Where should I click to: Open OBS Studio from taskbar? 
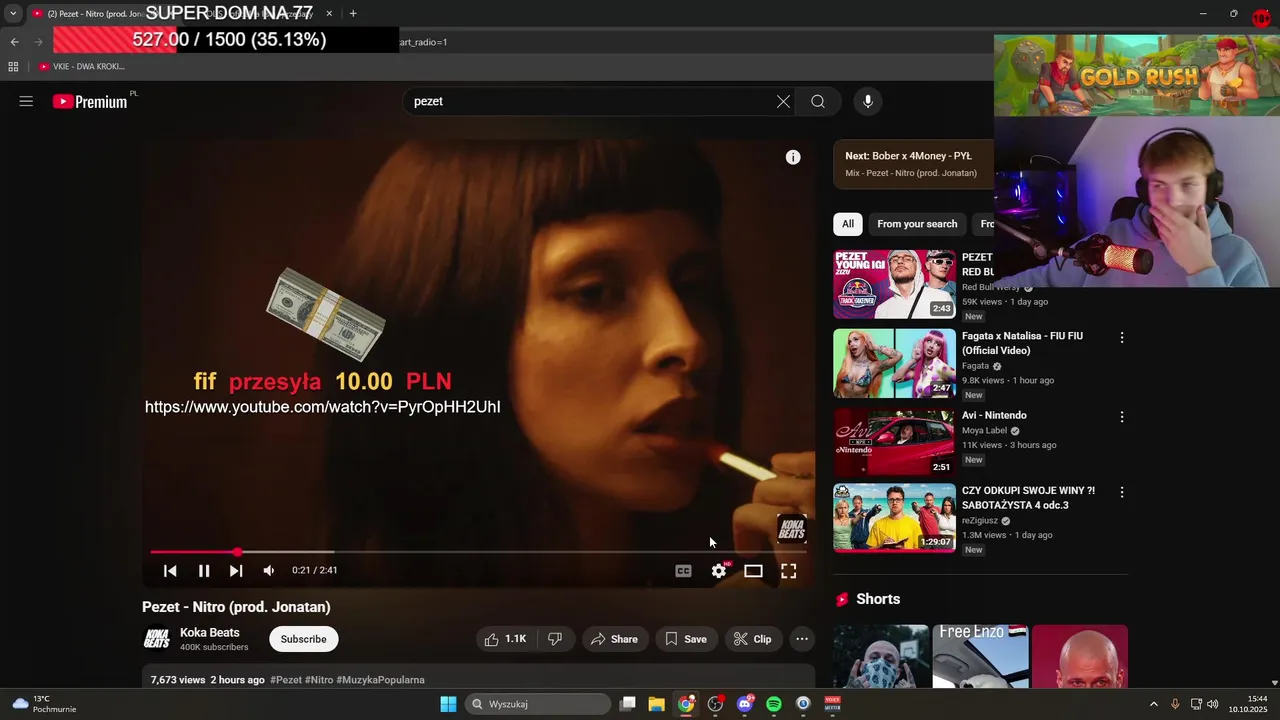click(715, 704)
